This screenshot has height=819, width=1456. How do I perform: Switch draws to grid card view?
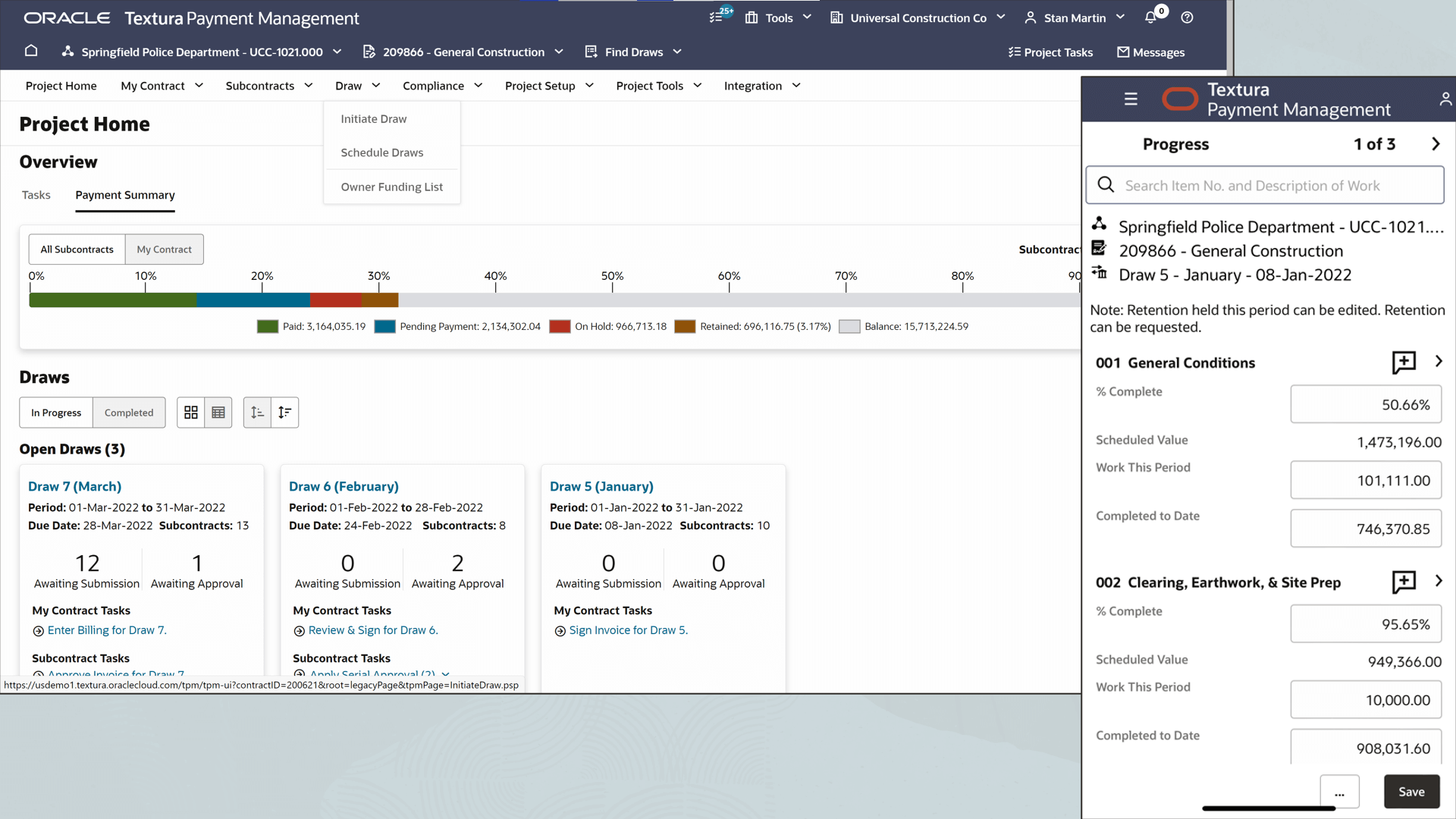click(191, 413)
